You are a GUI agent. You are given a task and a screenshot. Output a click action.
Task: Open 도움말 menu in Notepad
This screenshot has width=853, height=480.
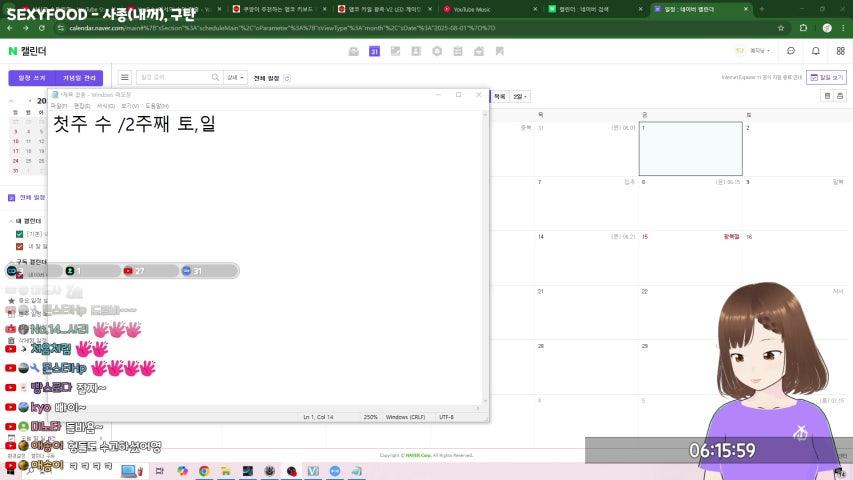(x=157, y=106)
